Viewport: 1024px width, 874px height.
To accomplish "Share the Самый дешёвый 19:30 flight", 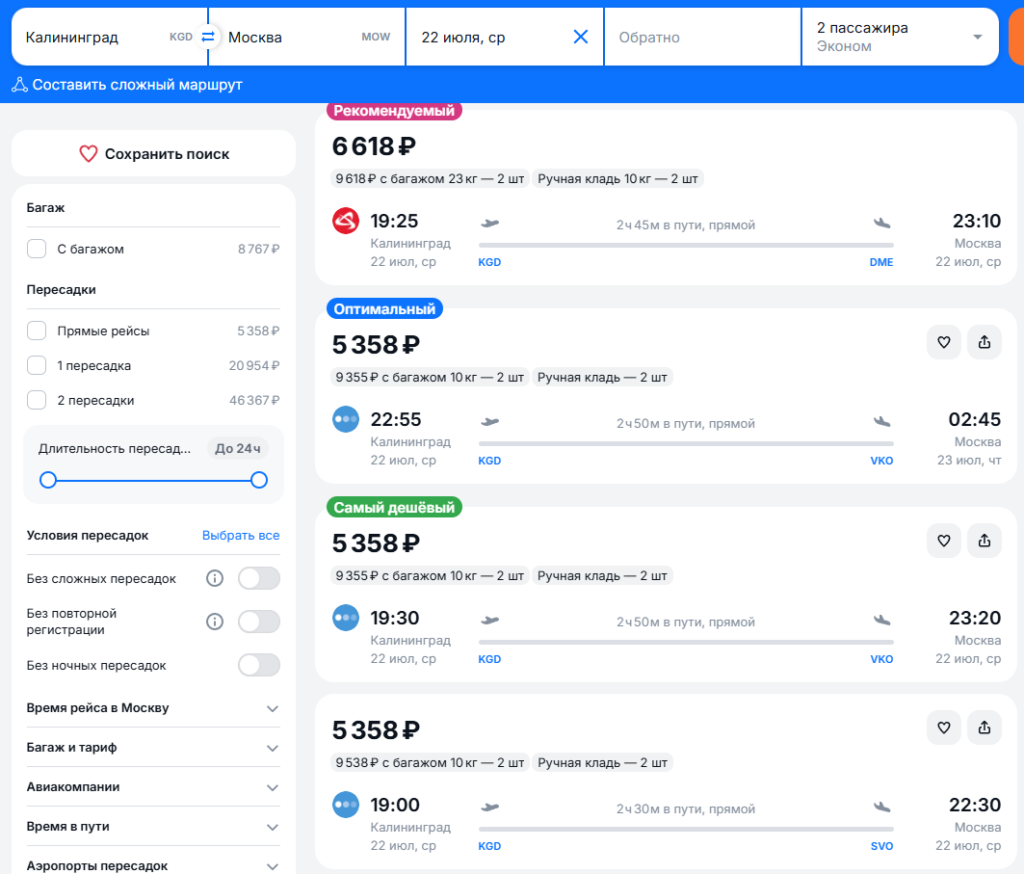I will 984,540.
